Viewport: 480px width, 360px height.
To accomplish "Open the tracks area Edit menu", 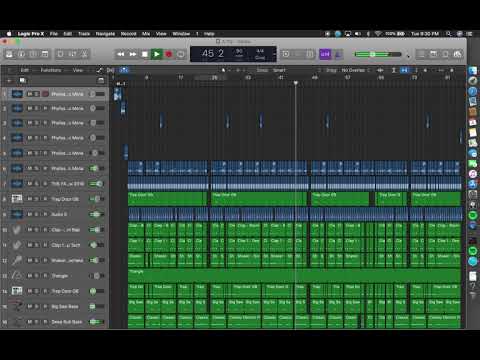I will pos(25,70).
